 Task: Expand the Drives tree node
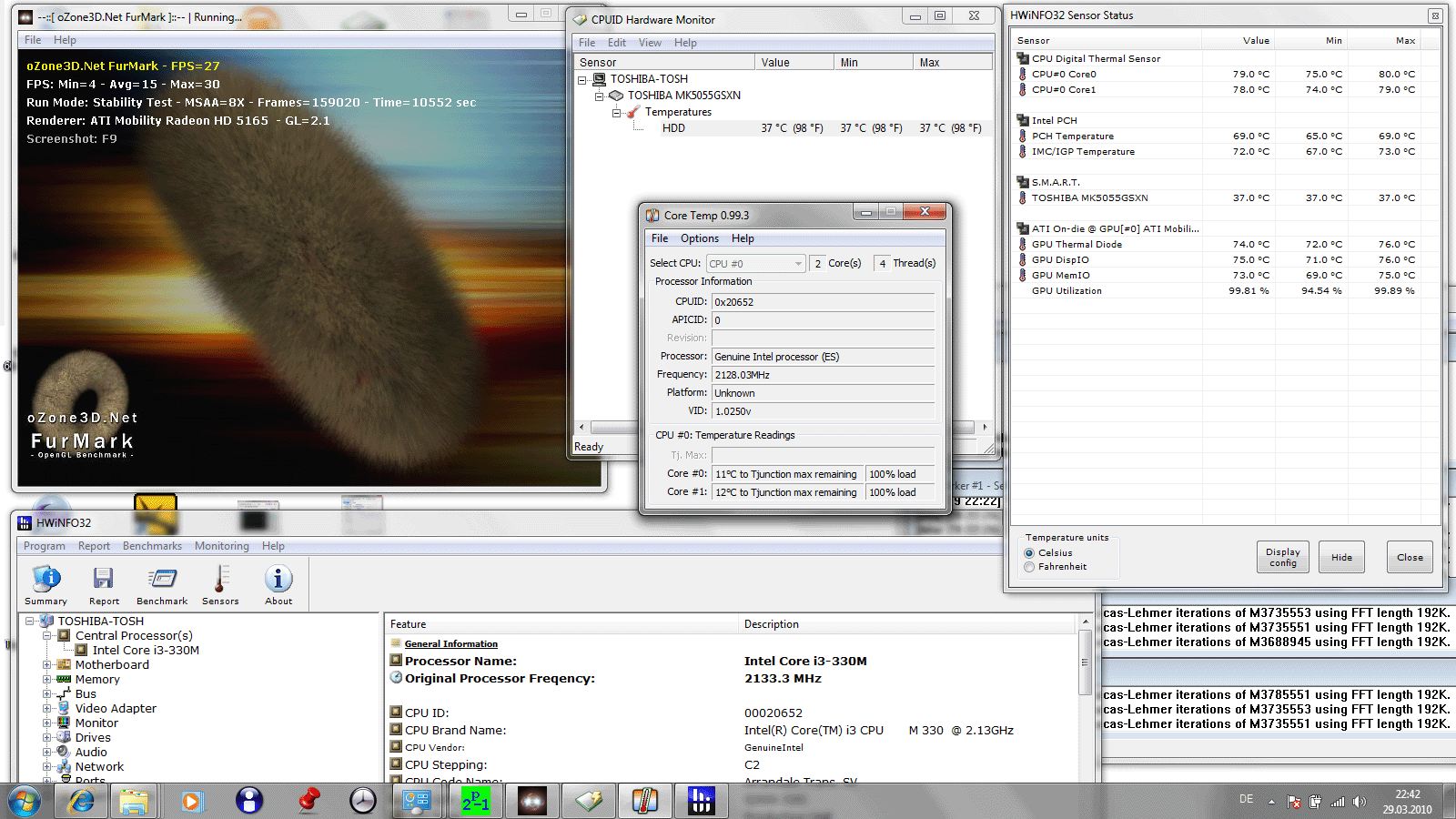coord(46,738)
